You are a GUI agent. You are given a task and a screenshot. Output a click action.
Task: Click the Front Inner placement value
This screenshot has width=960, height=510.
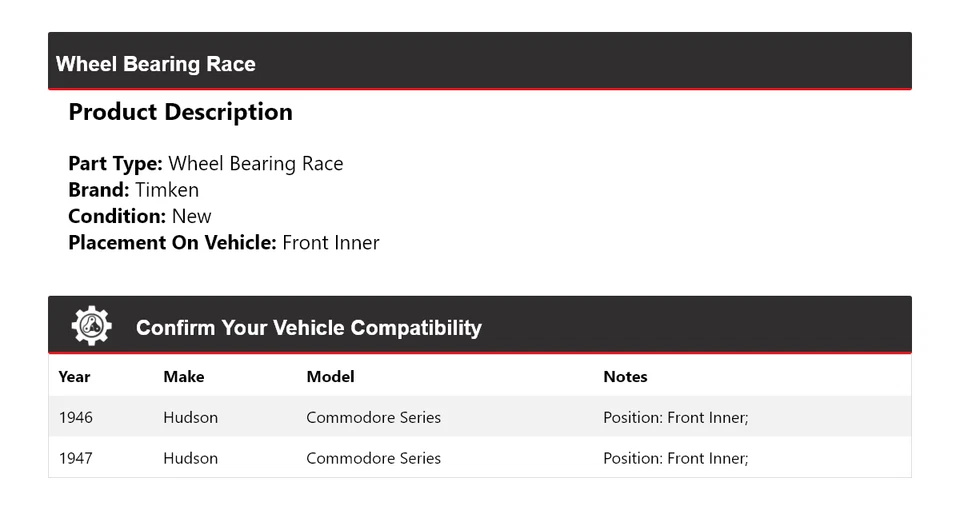pos(331,242)
